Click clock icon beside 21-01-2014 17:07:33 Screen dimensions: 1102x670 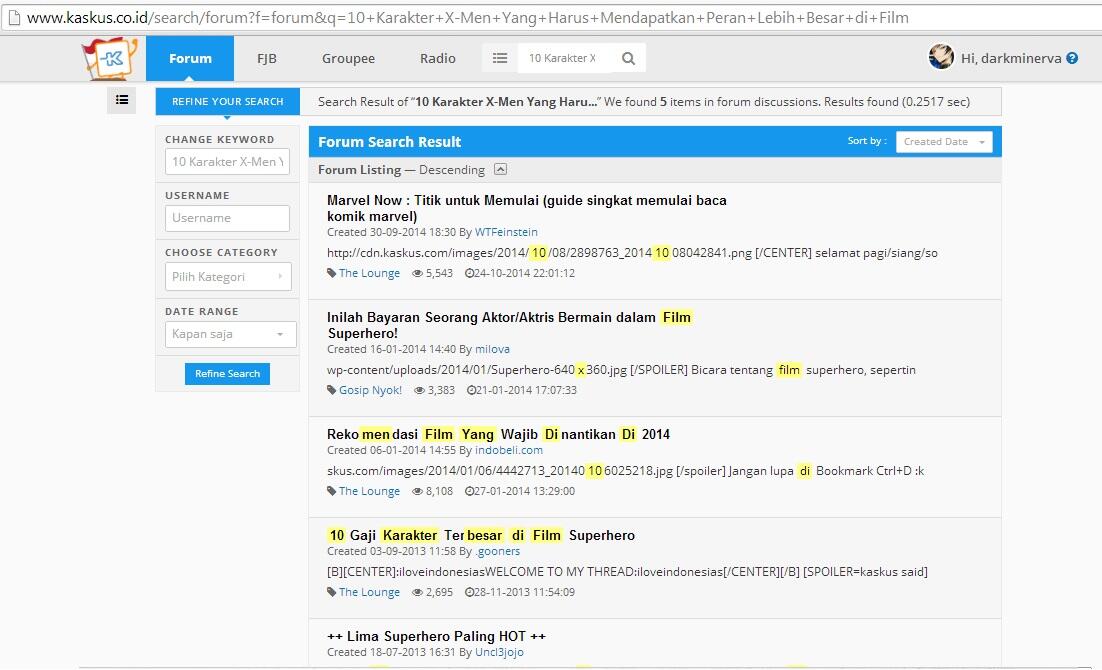472,390
